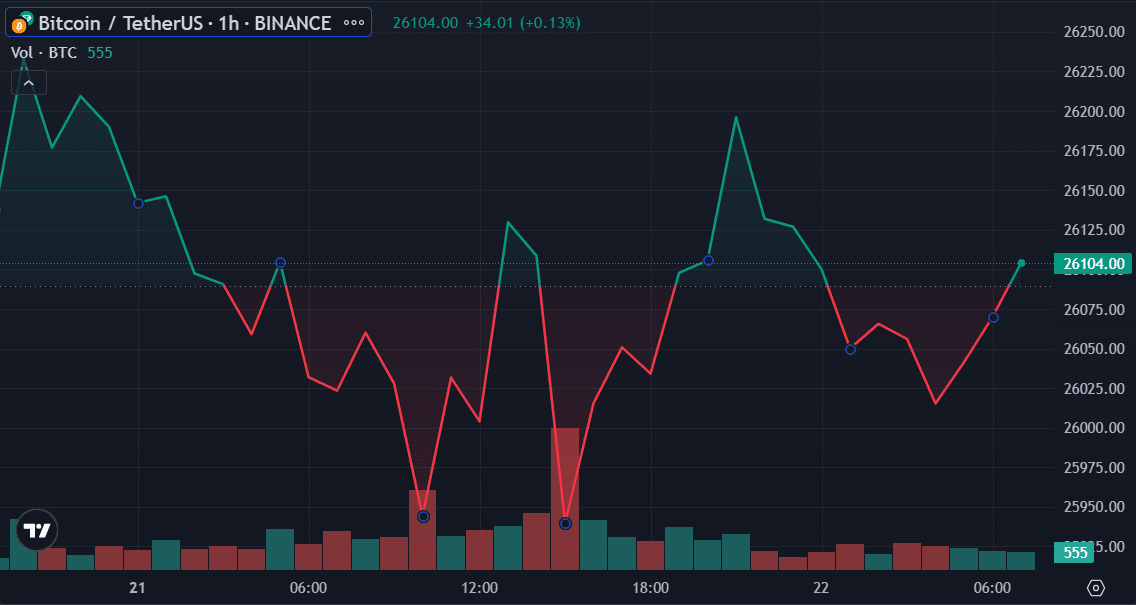Click the 26000.00 price scale label
This screenshot has width=1136, height=605.
coord(1094,428)
